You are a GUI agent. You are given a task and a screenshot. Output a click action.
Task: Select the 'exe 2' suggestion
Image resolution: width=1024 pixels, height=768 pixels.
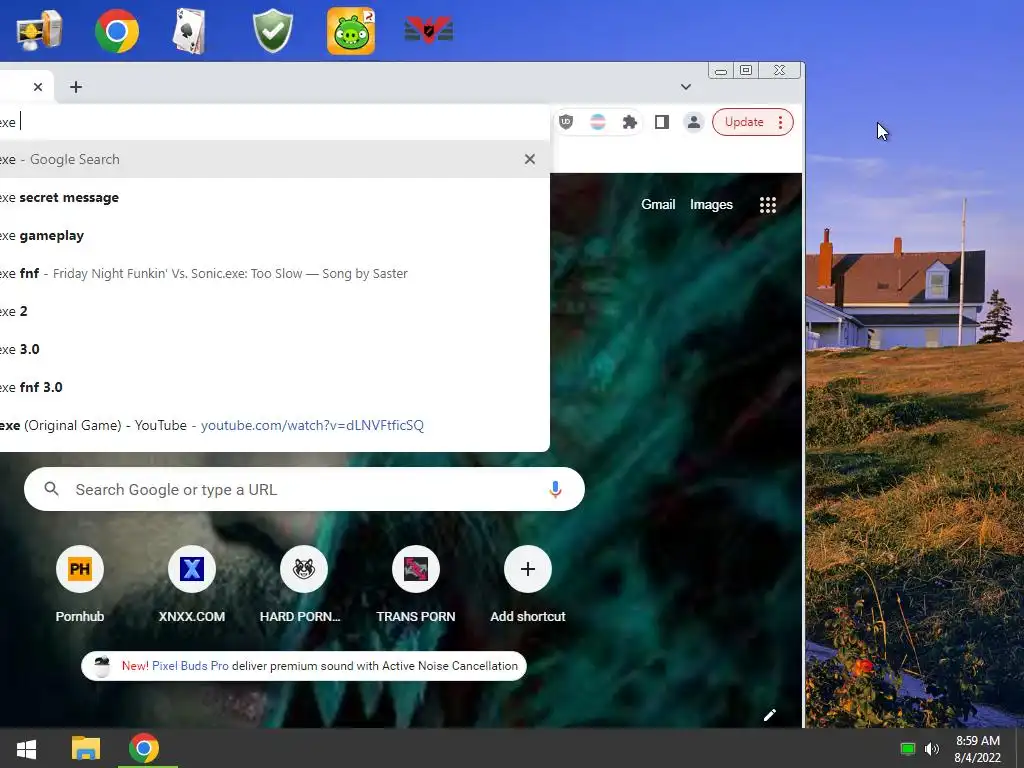click(x=274, y=311)
